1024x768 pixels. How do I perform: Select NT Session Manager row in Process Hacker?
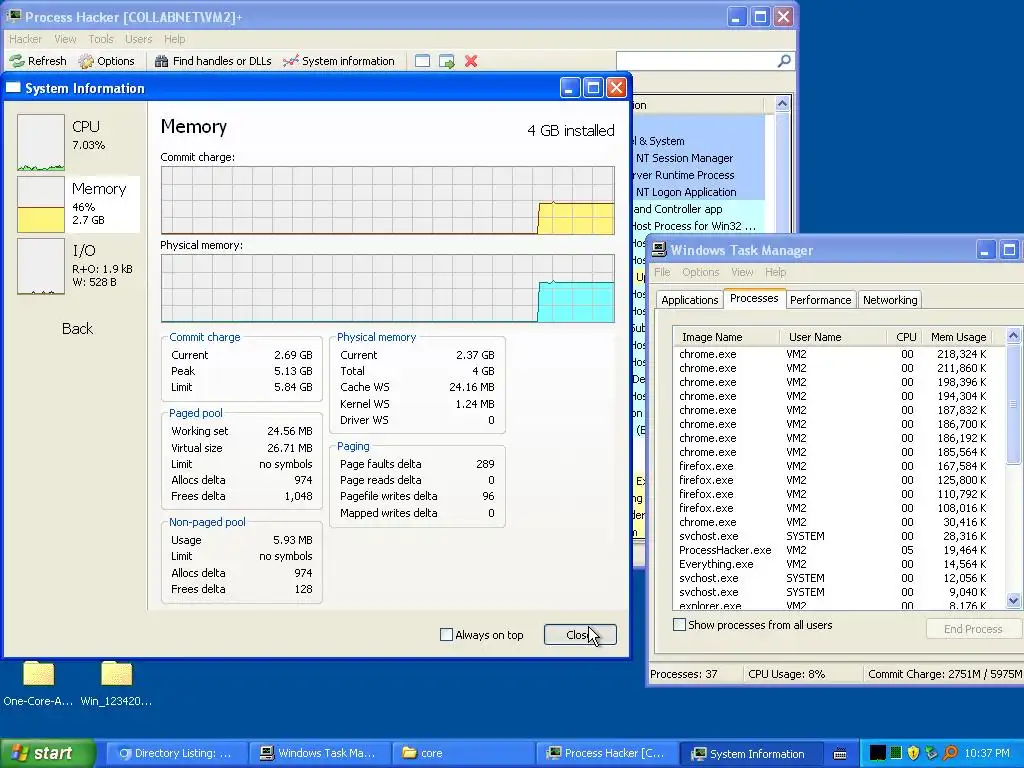[698, 158]
